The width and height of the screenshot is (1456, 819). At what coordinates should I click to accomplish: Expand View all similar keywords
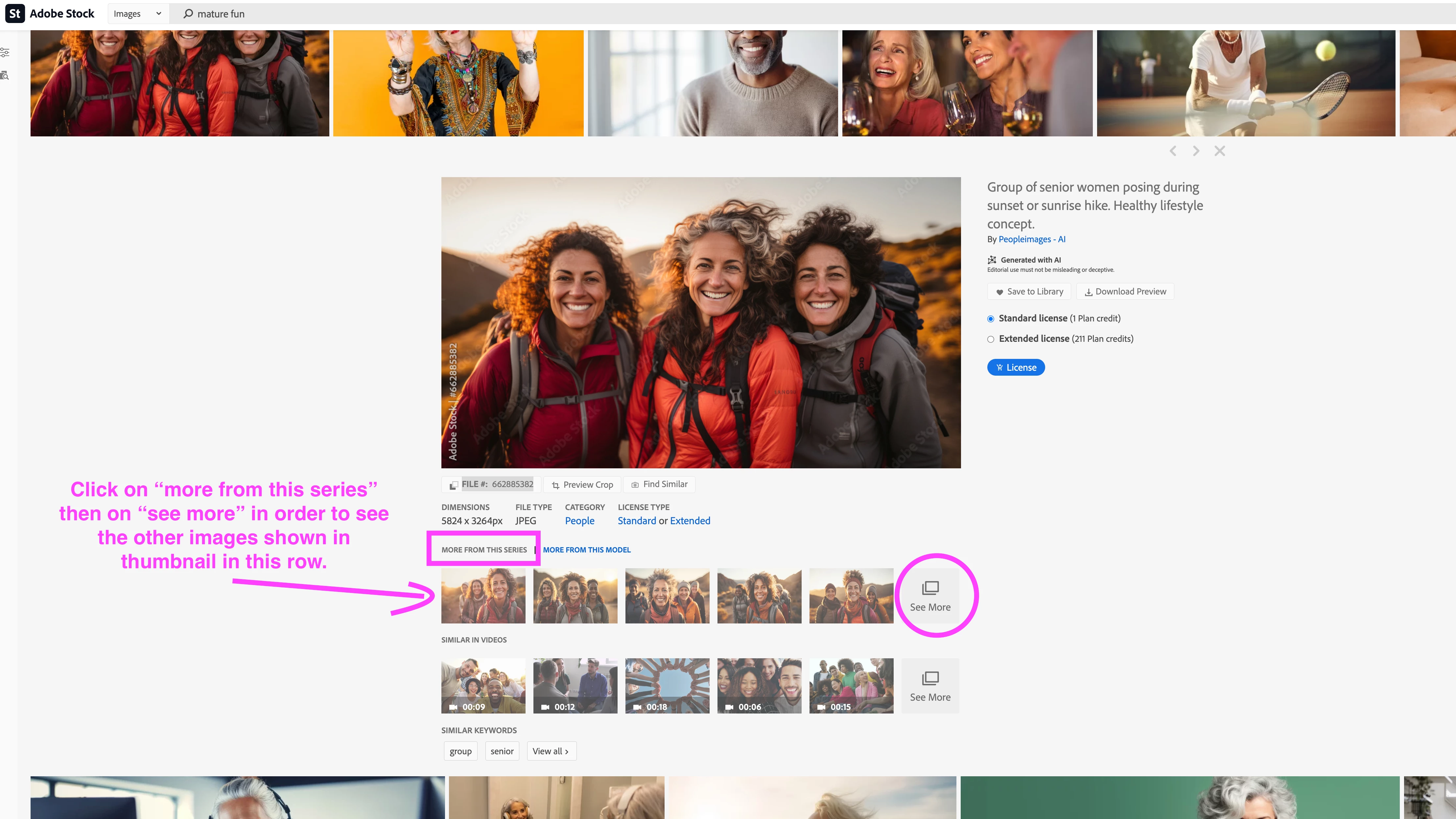pyautogui.click(x=551, y=751)
